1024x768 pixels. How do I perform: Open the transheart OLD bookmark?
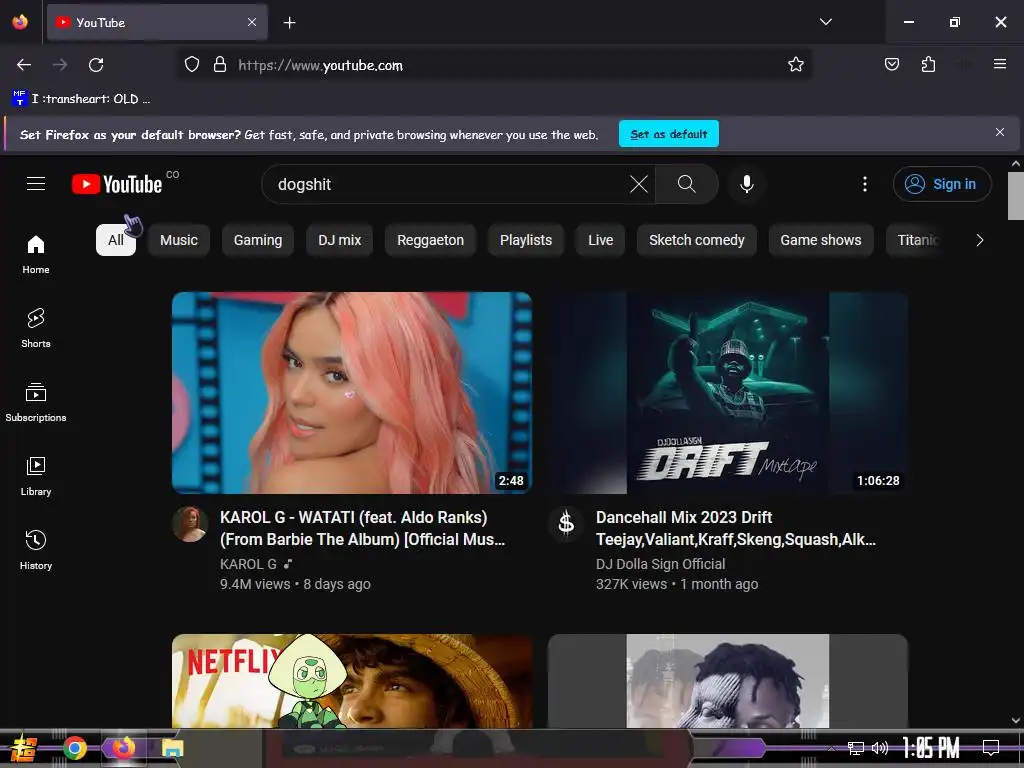point(81,99)
